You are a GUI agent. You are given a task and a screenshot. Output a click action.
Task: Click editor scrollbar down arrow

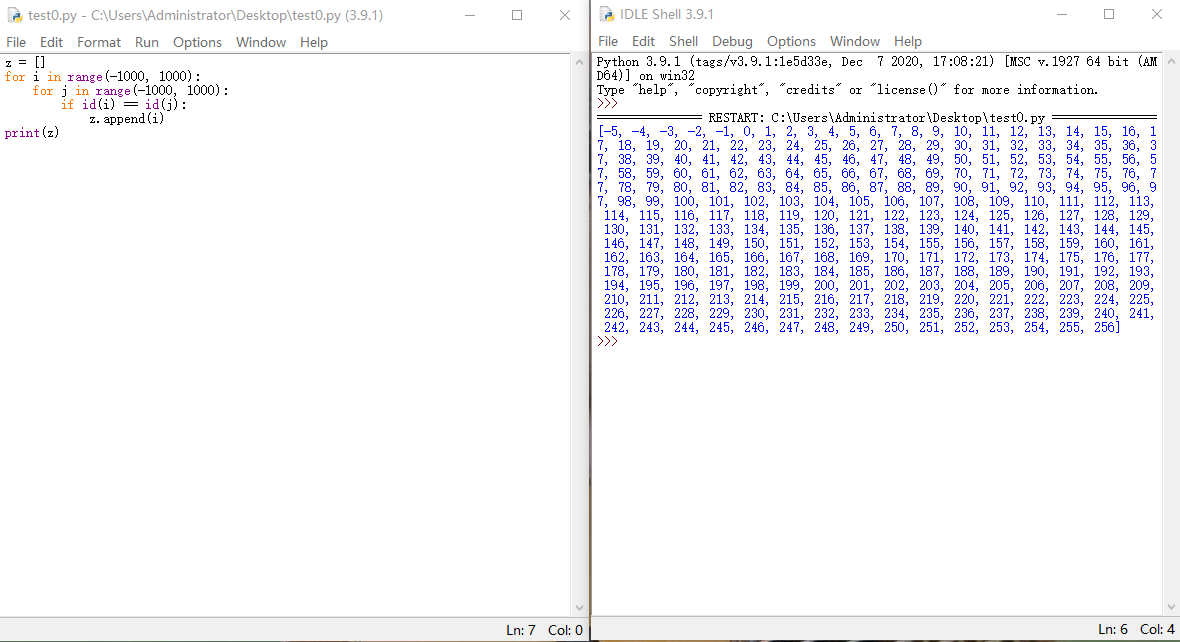coord(579,608)
